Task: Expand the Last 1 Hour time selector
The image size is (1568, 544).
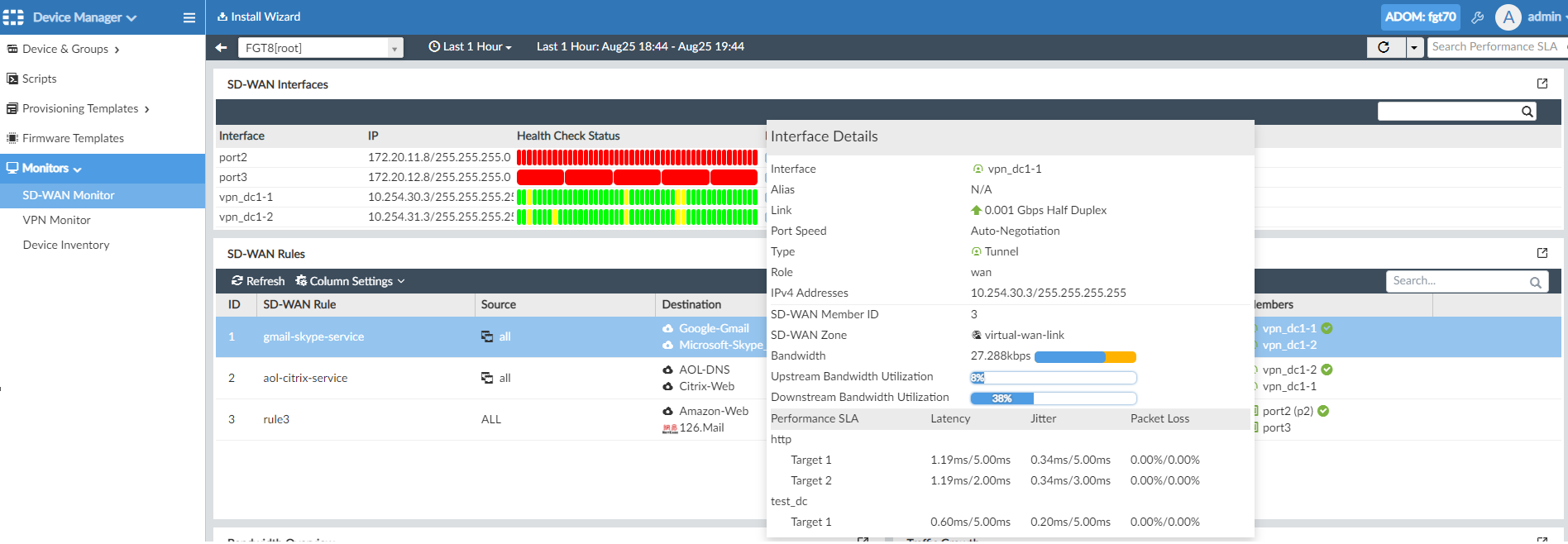Action: point(470,47)
